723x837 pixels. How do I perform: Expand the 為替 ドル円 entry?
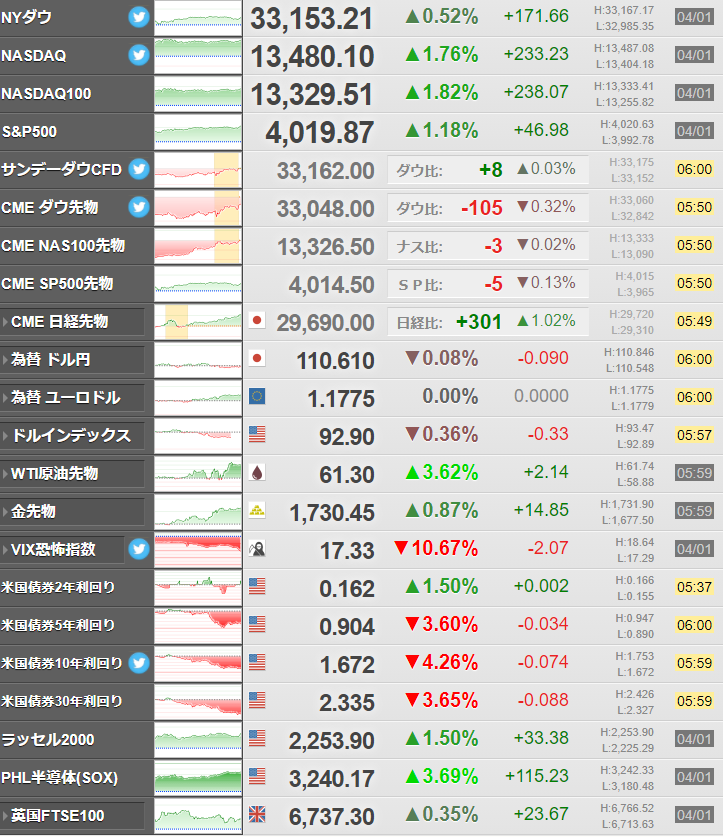tap(73, 359)
